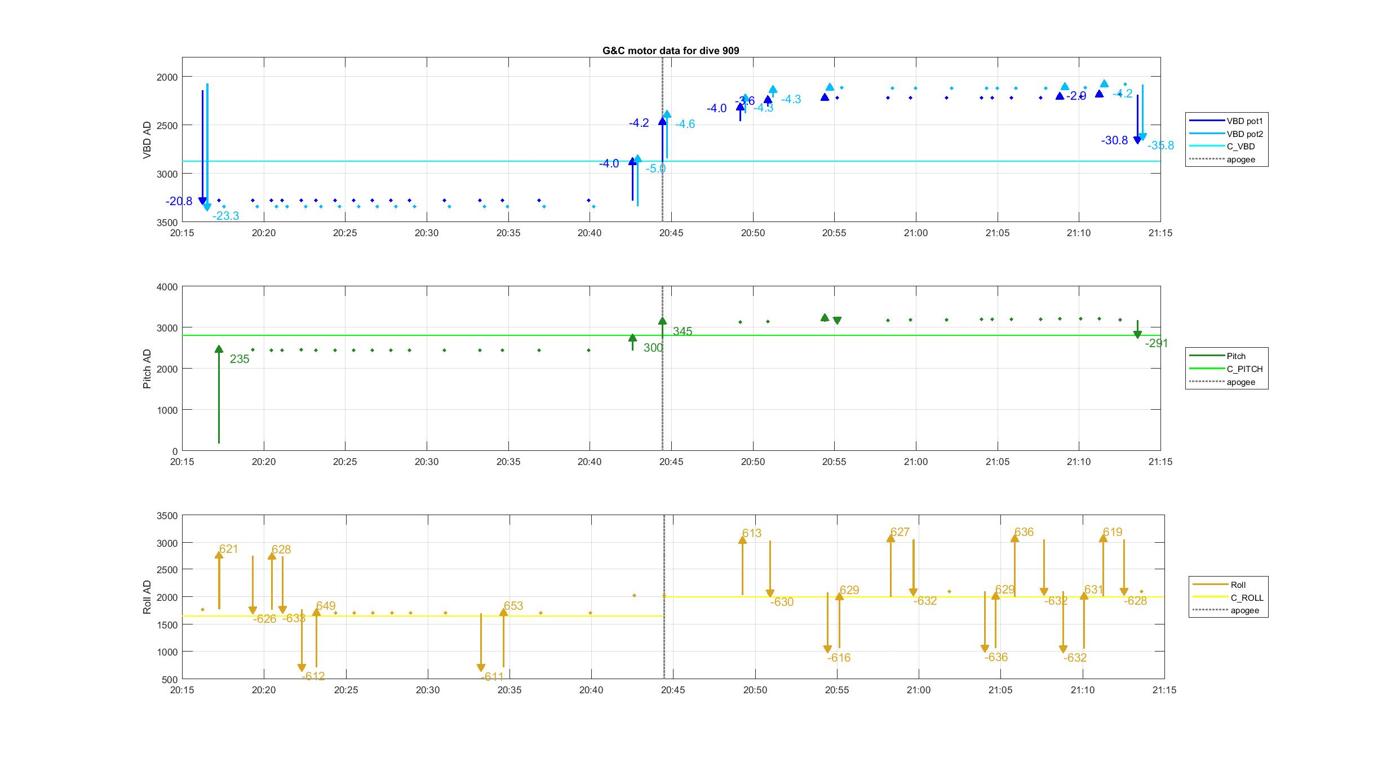Screen dimensions: 1400x764
Task: Click the "345" pitch data label
Action: 682,332
